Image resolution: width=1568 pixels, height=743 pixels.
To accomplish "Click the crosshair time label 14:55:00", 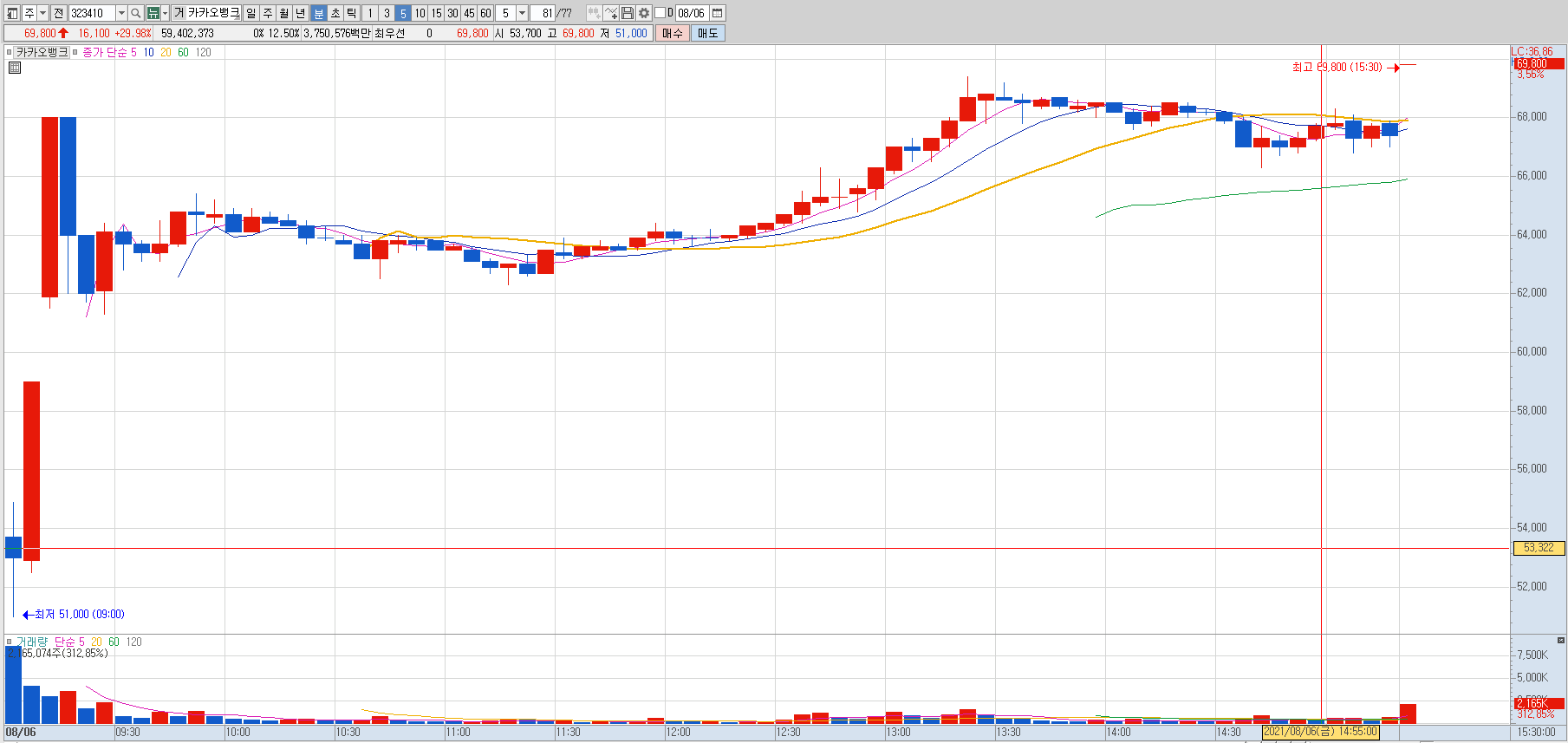I will (x=1320, y=732).
